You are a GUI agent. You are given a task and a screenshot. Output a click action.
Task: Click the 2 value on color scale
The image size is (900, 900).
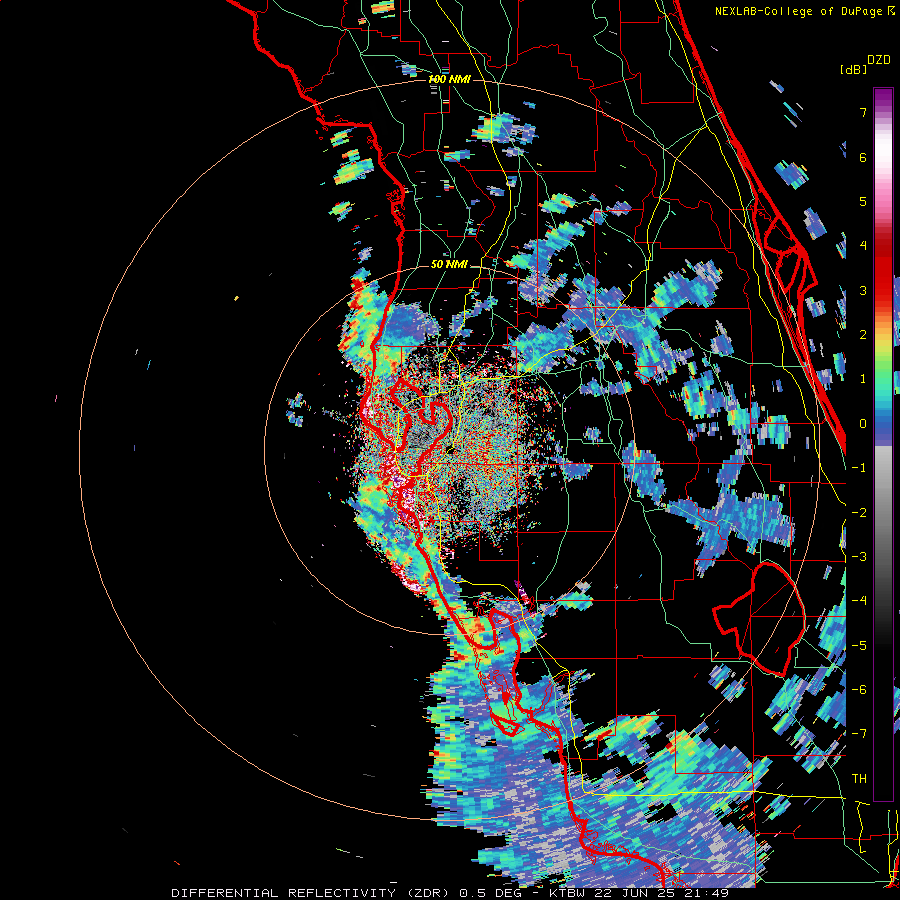[x=863, y=335]
